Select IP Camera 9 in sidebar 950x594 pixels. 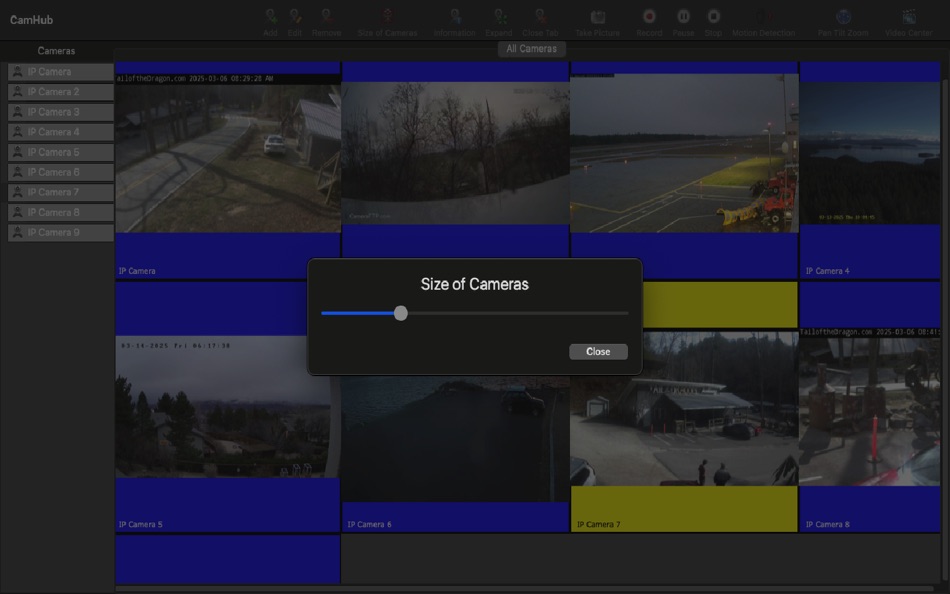[61, 233]
